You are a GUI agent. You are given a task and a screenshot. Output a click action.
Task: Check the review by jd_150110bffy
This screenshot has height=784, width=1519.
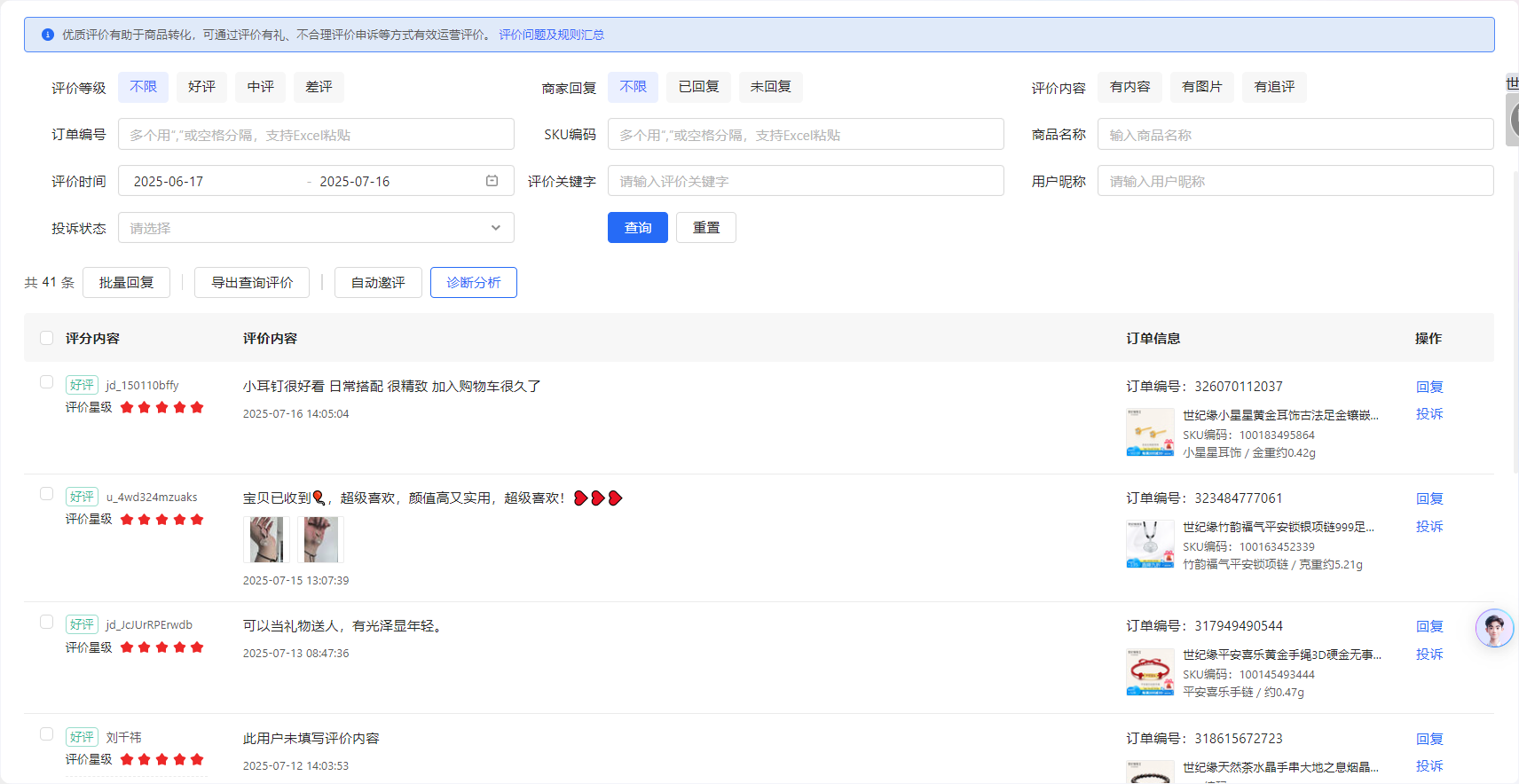click(x=47, y=382)
